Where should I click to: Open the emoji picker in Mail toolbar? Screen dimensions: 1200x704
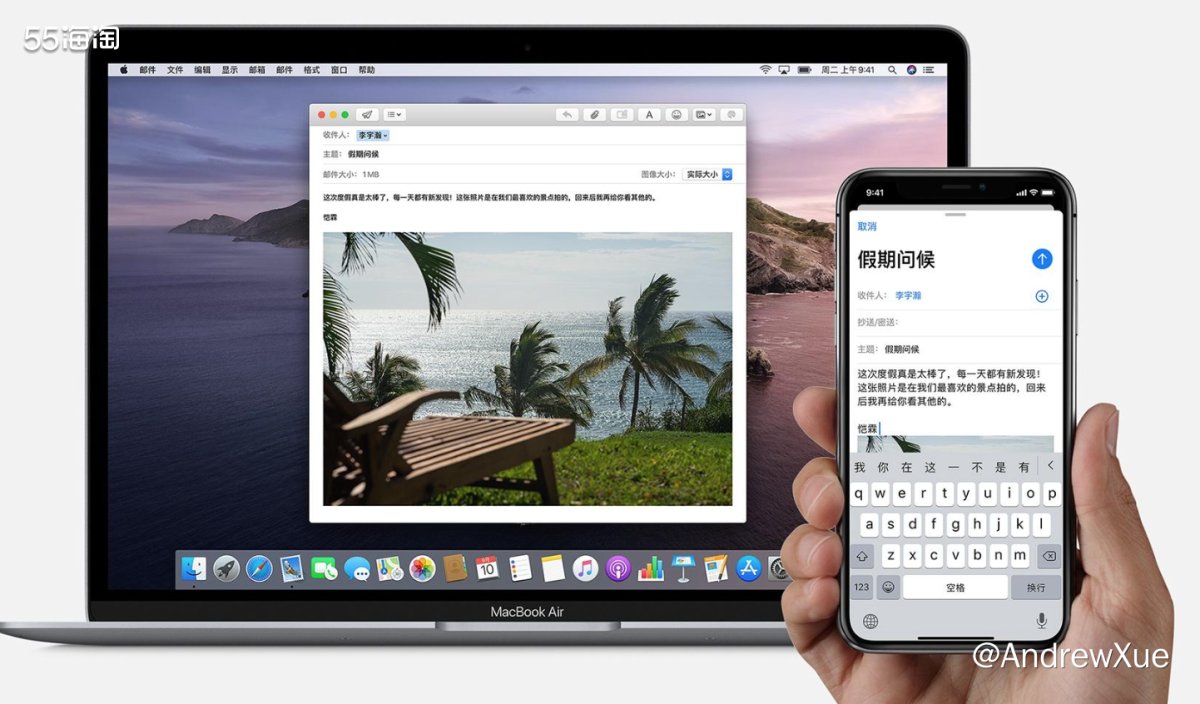[677, 115]
